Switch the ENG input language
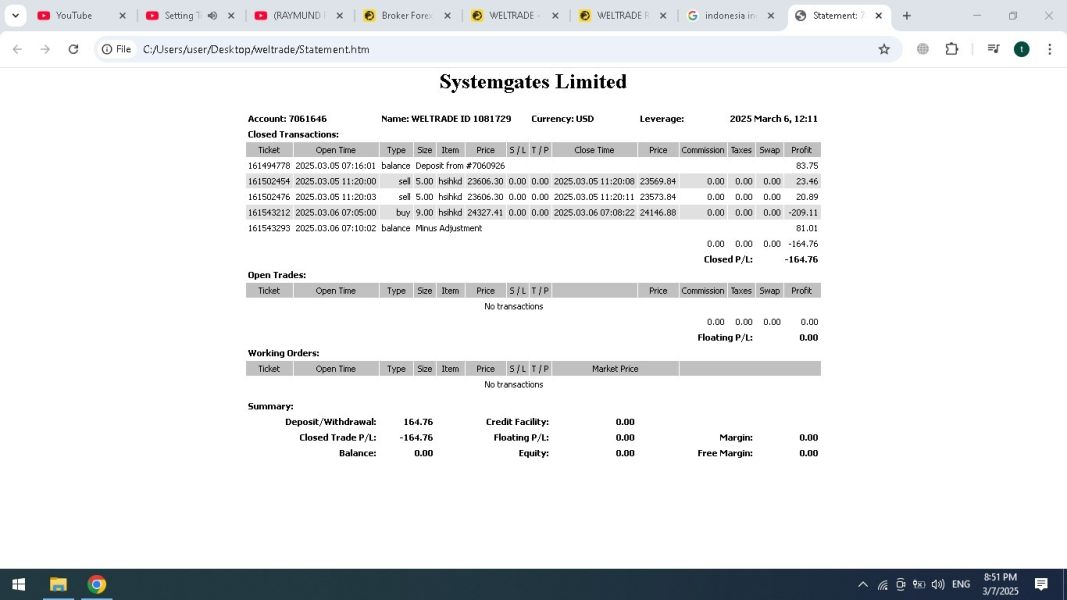This screenshot has height=600, width=1067. (961, 584)
